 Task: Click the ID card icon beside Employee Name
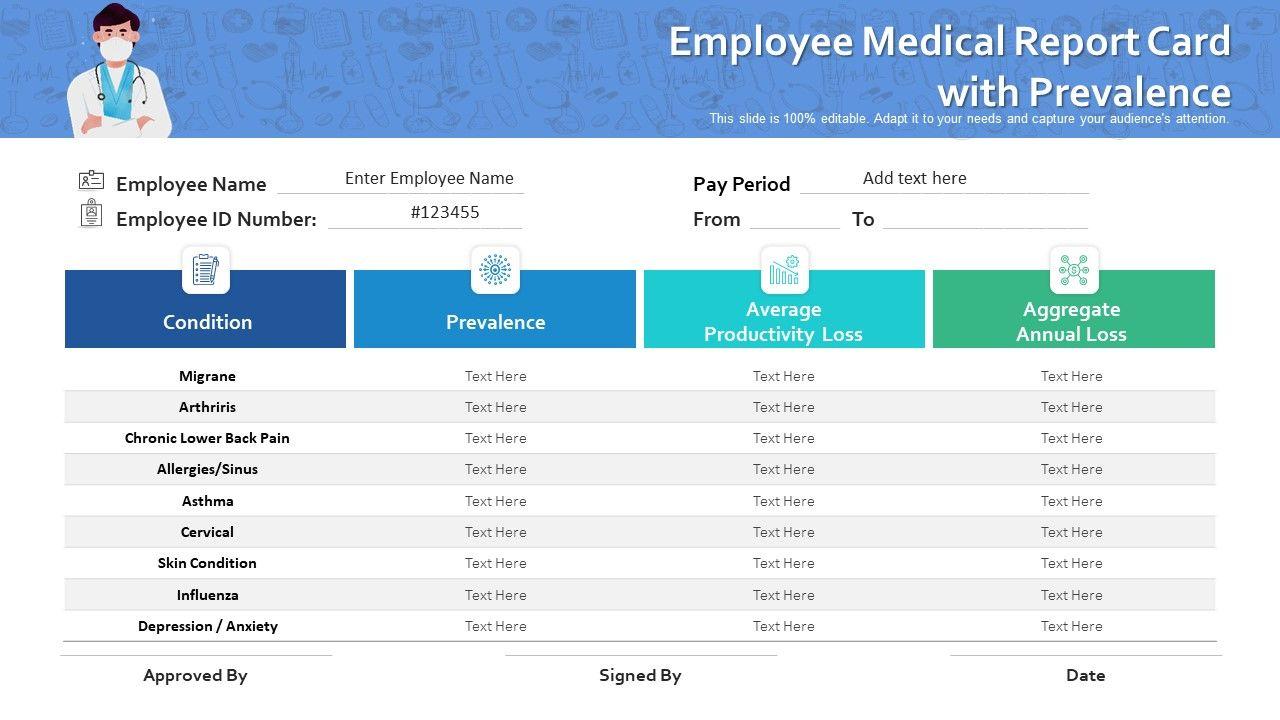point(91,180)
